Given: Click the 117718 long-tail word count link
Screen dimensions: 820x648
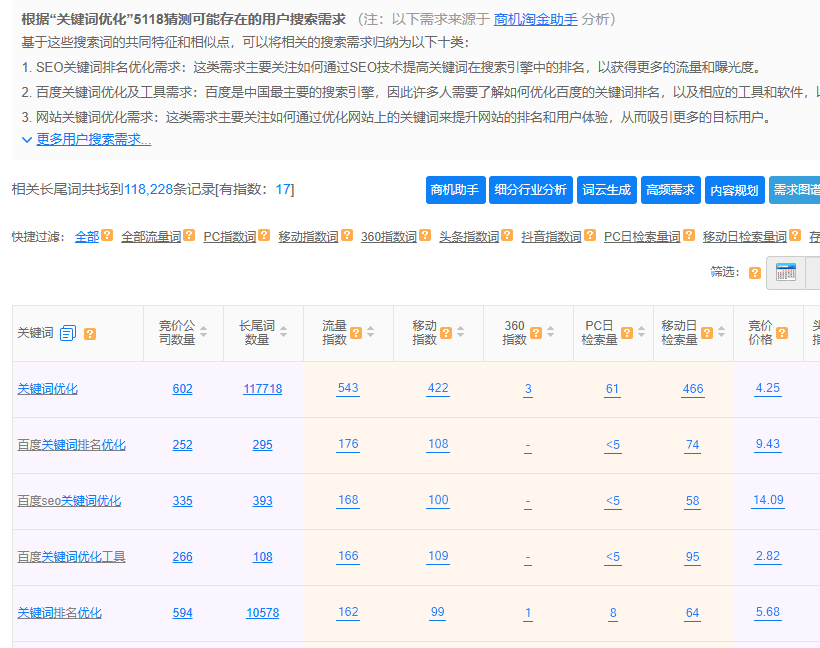Looking at the screenshot, I should pyautogui.click(x=262, y=389).
